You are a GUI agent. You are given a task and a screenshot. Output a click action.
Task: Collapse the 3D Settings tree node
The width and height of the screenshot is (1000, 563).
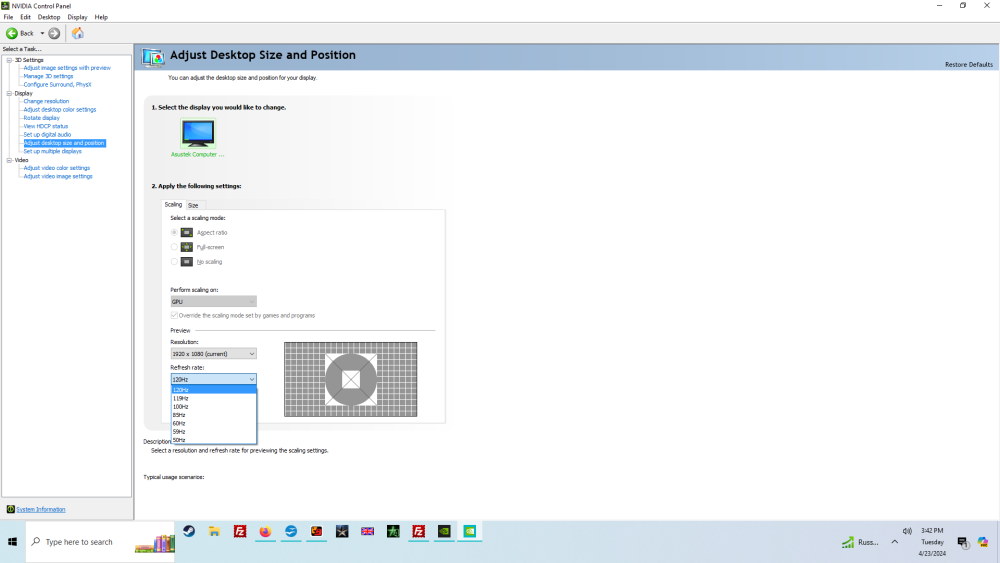click(9, 60)
